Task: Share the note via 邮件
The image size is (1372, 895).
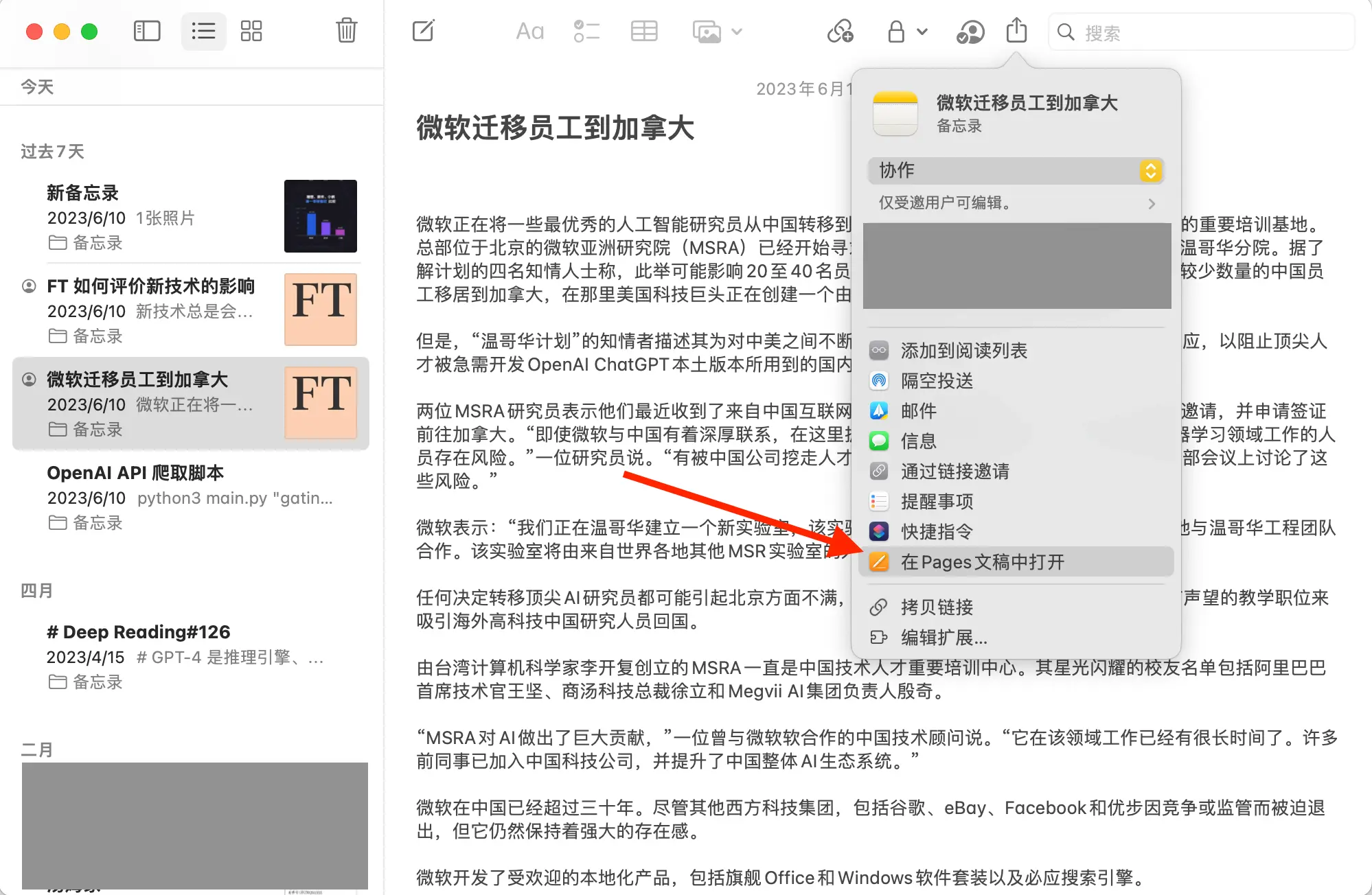Action: click(x=1016, y=411)
